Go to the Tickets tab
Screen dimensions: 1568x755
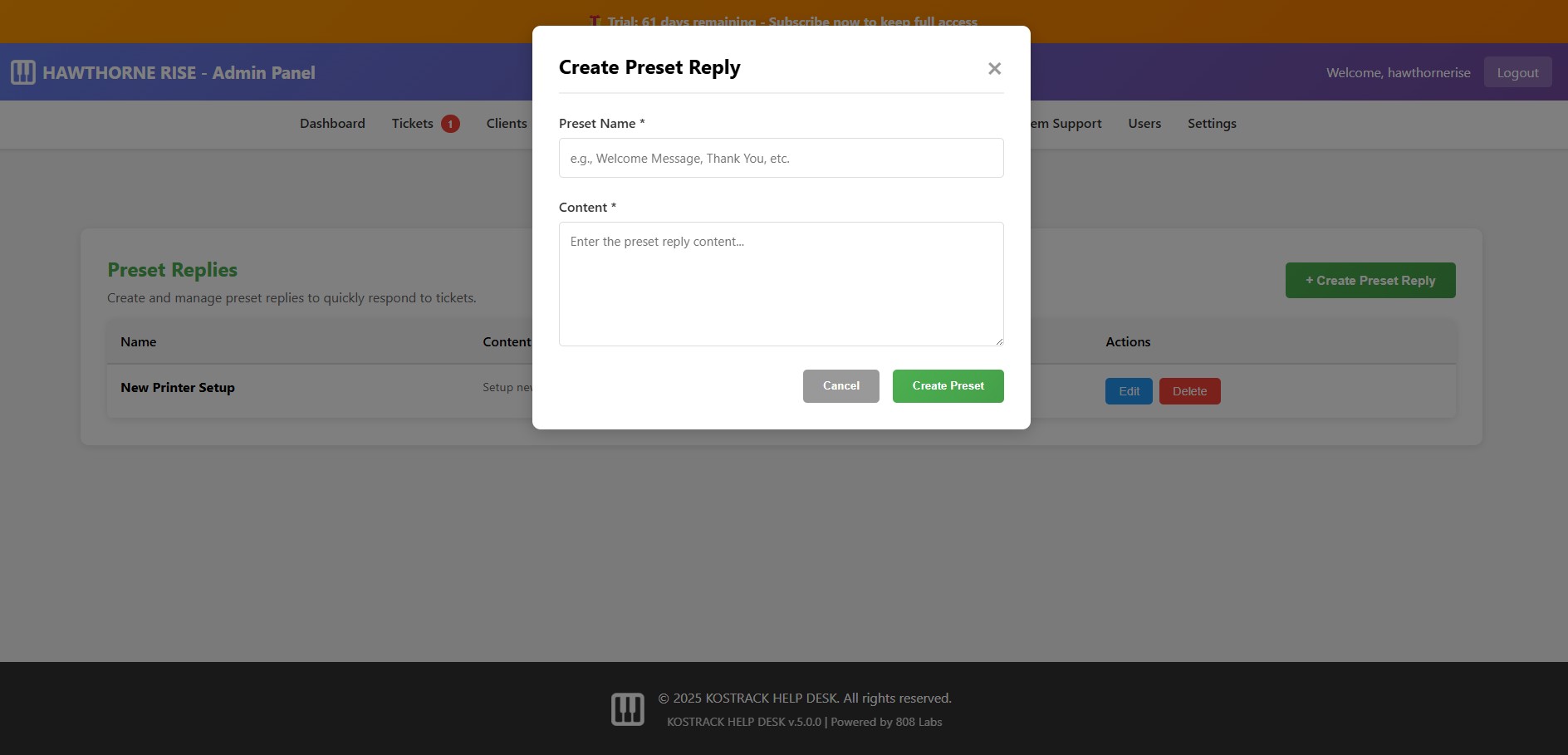(x=412, y=124)
